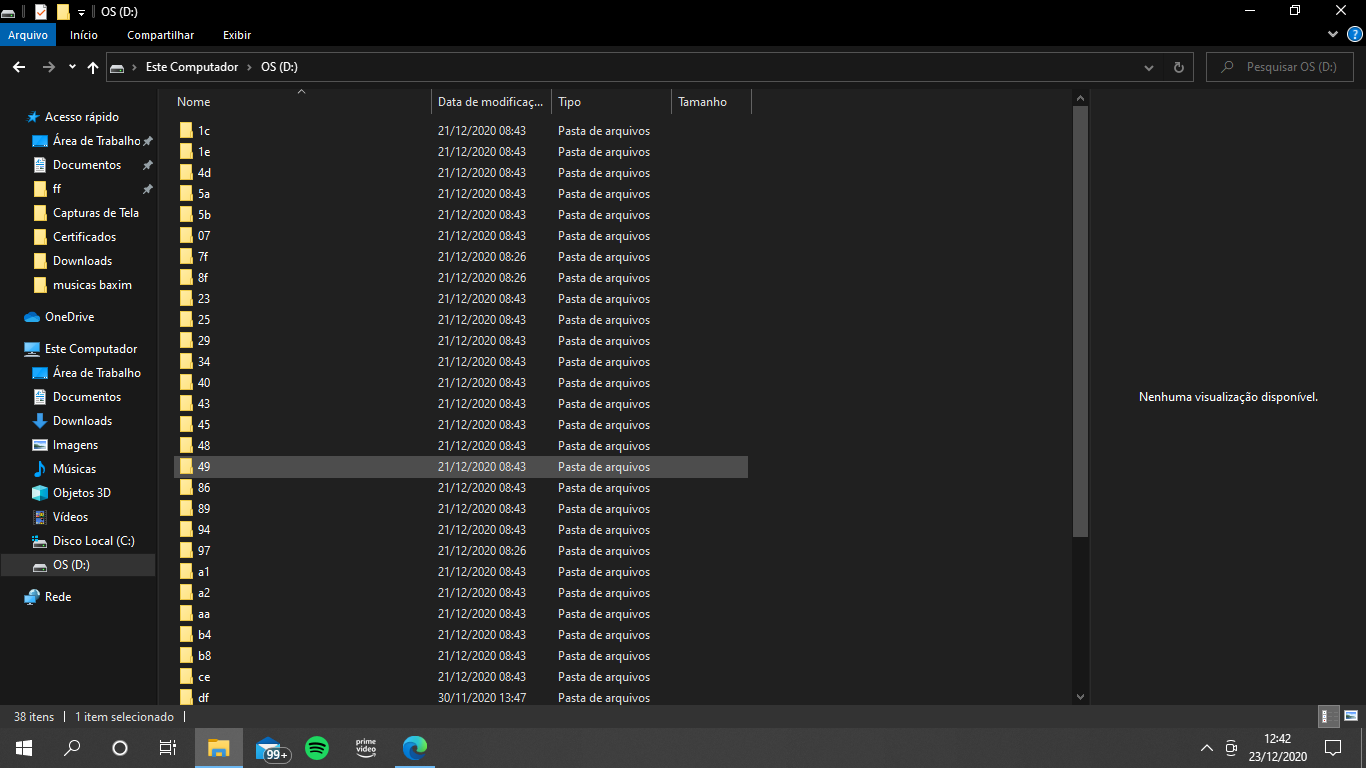This screenshot has width=1366, height=768.
Task: Open Vídeos in navigation pane
Action: point(70,517)
